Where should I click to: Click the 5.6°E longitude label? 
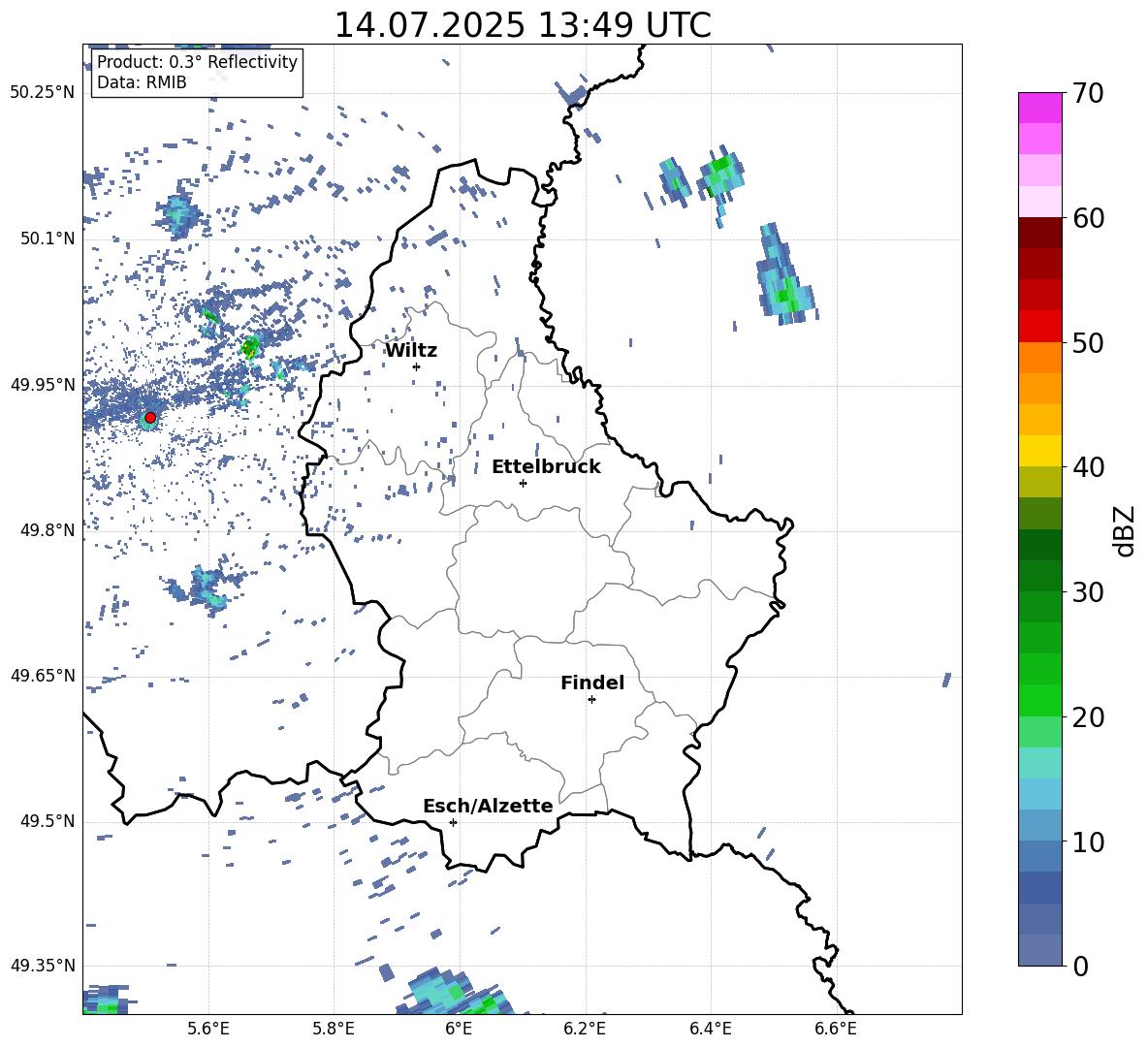click(208, 1029)
